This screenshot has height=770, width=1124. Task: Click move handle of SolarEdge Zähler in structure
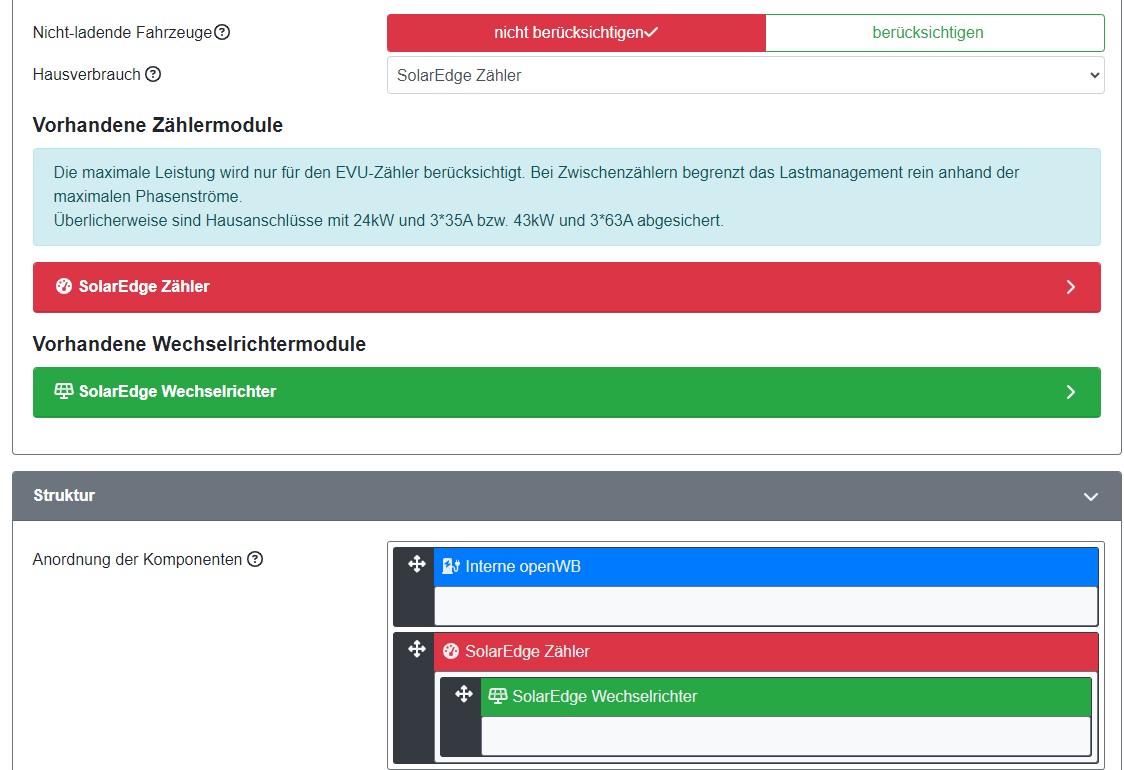[x=416, y=649]
